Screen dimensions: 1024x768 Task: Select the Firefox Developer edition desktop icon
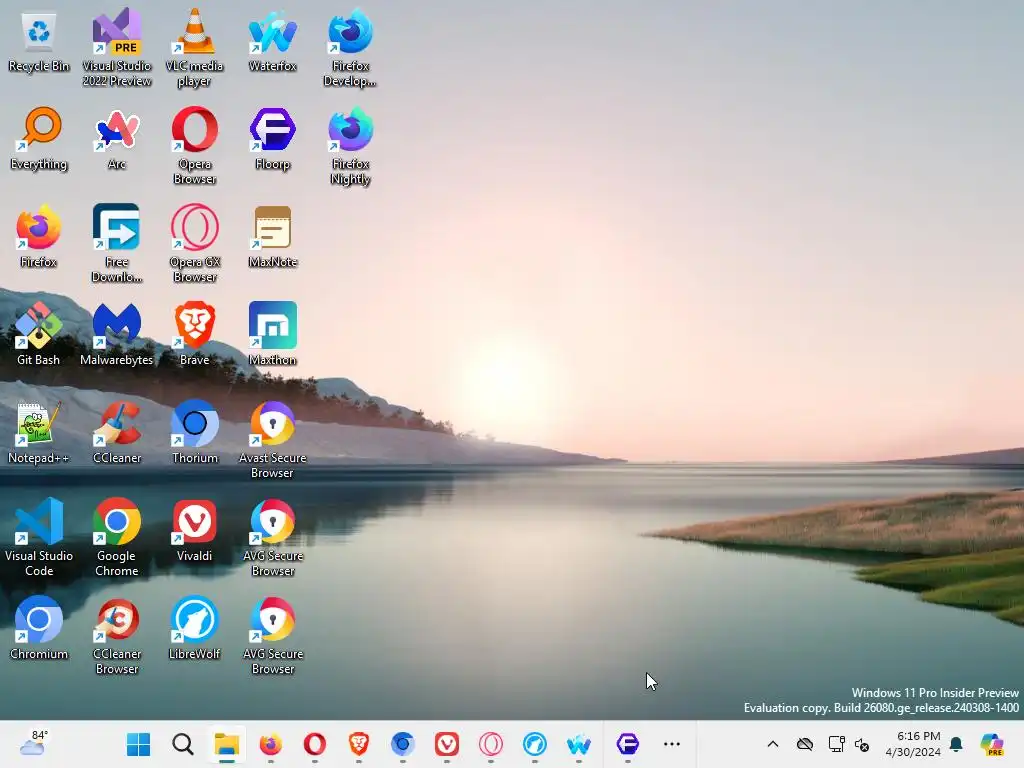pyautogui.click(x=351, y=48)
